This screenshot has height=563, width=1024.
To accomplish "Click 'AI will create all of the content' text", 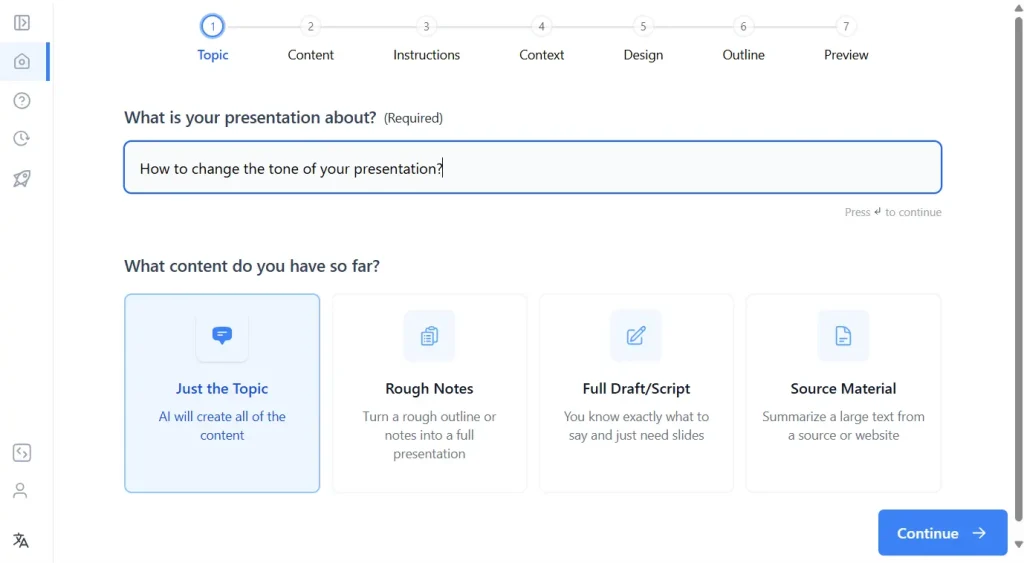I will (222, 426).
